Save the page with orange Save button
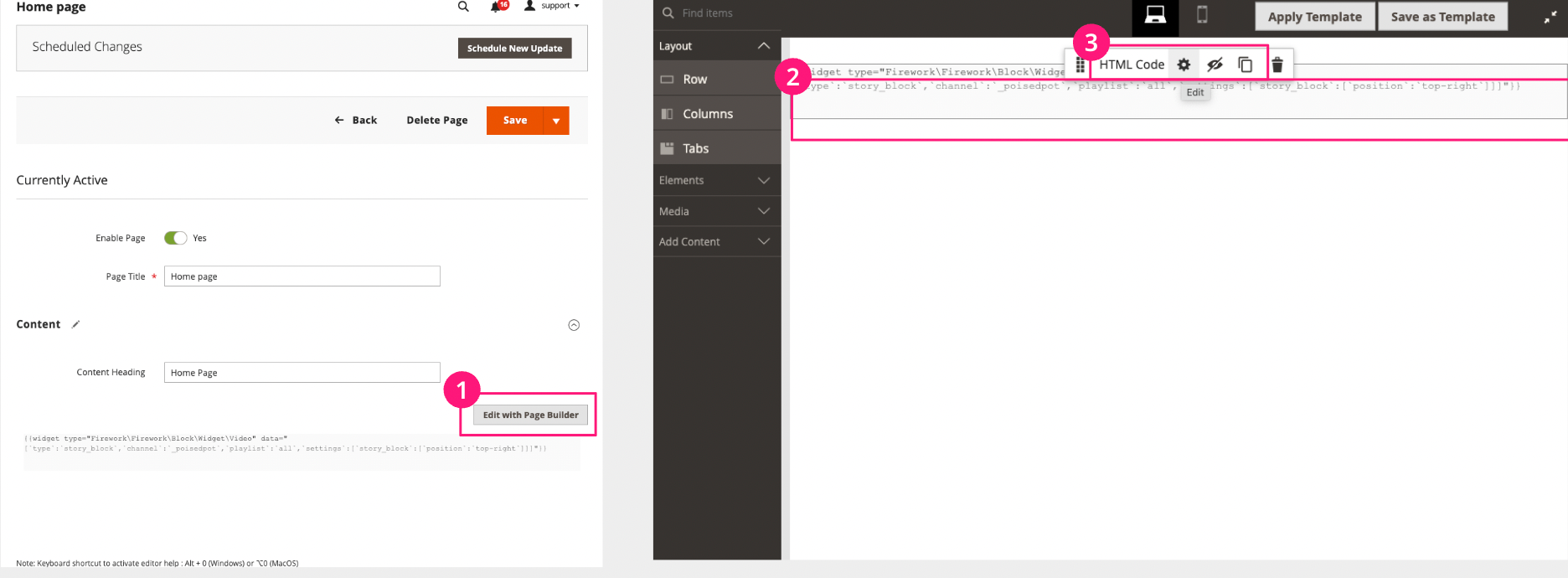1568x578 pixels. point(515,121)
